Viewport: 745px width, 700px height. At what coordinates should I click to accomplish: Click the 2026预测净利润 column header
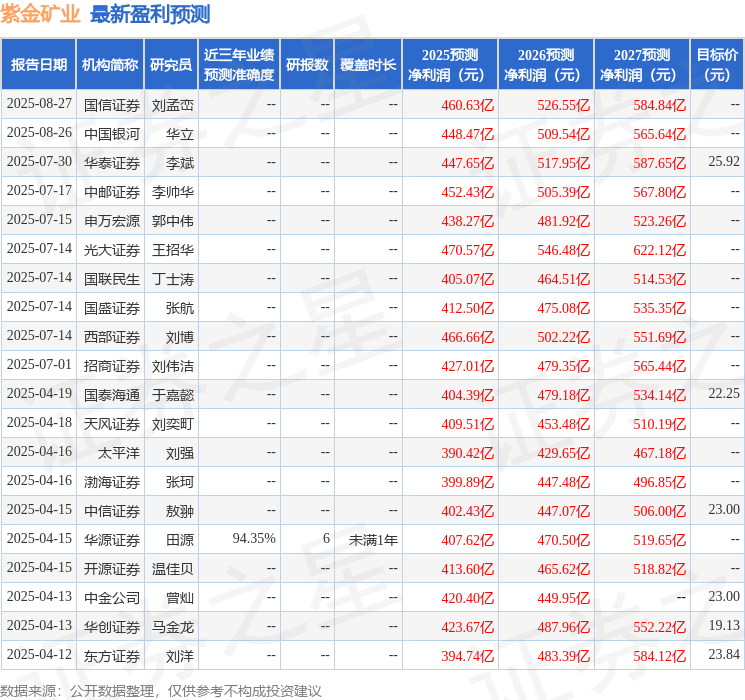coord(546,64)
